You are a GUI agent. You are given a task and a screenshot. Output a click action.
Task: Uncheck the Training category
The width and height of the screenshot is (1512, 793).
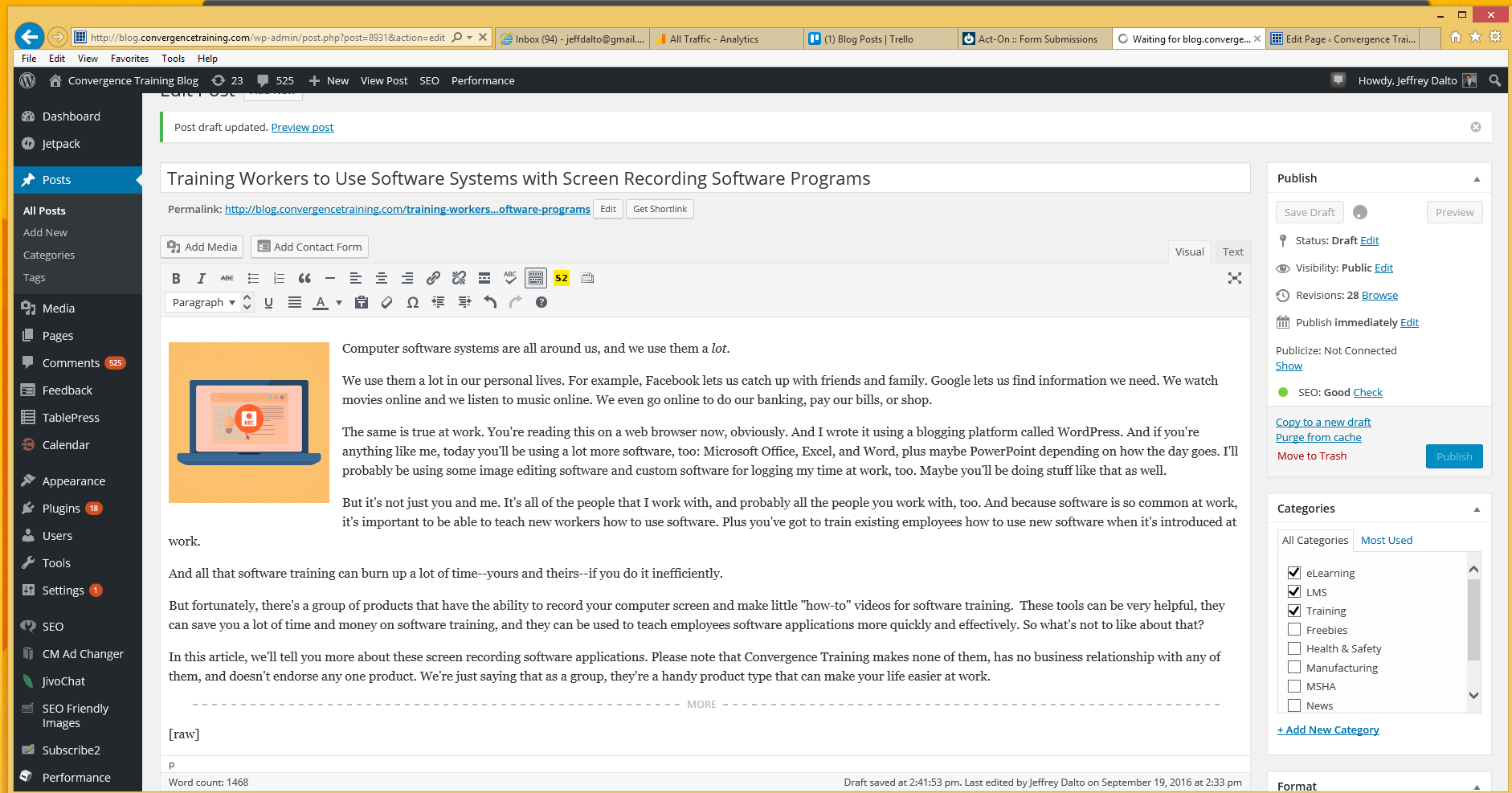pos(1294,611)
